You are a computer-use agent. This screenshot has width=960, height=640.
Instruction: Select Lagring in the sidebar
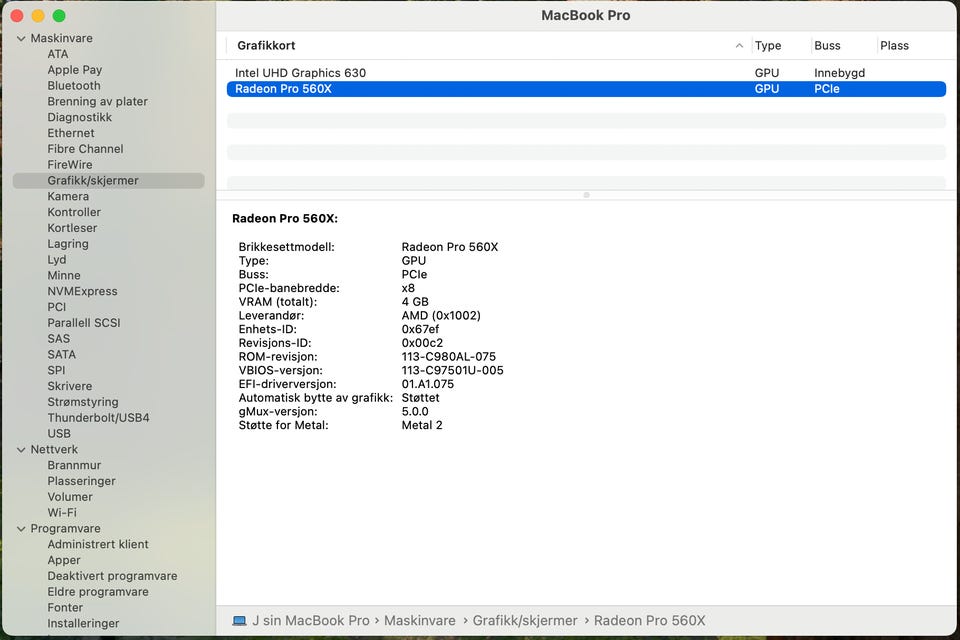coord(68,244)
